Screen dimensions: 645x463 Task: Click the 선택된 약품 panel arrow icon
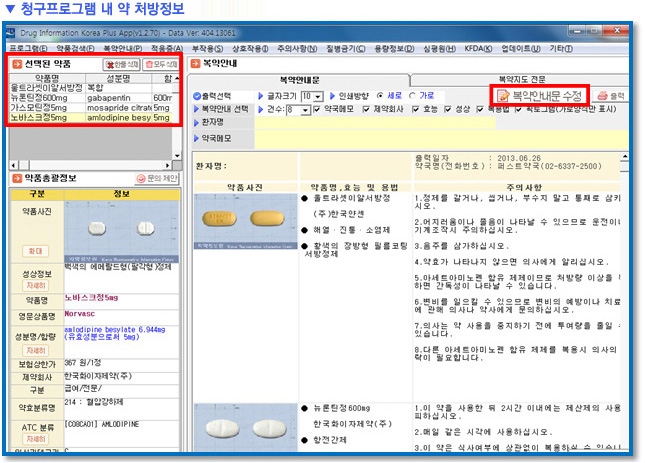tap(17, 64)
